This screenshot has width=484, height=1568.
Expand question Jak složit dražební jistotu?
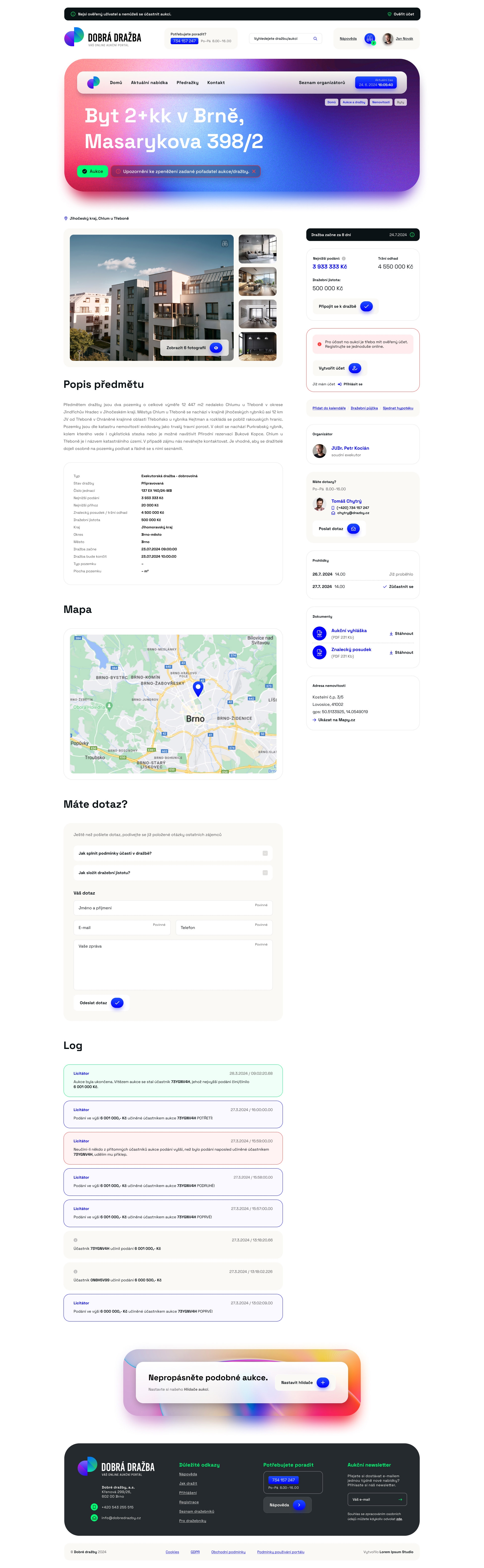click(173, 873)
